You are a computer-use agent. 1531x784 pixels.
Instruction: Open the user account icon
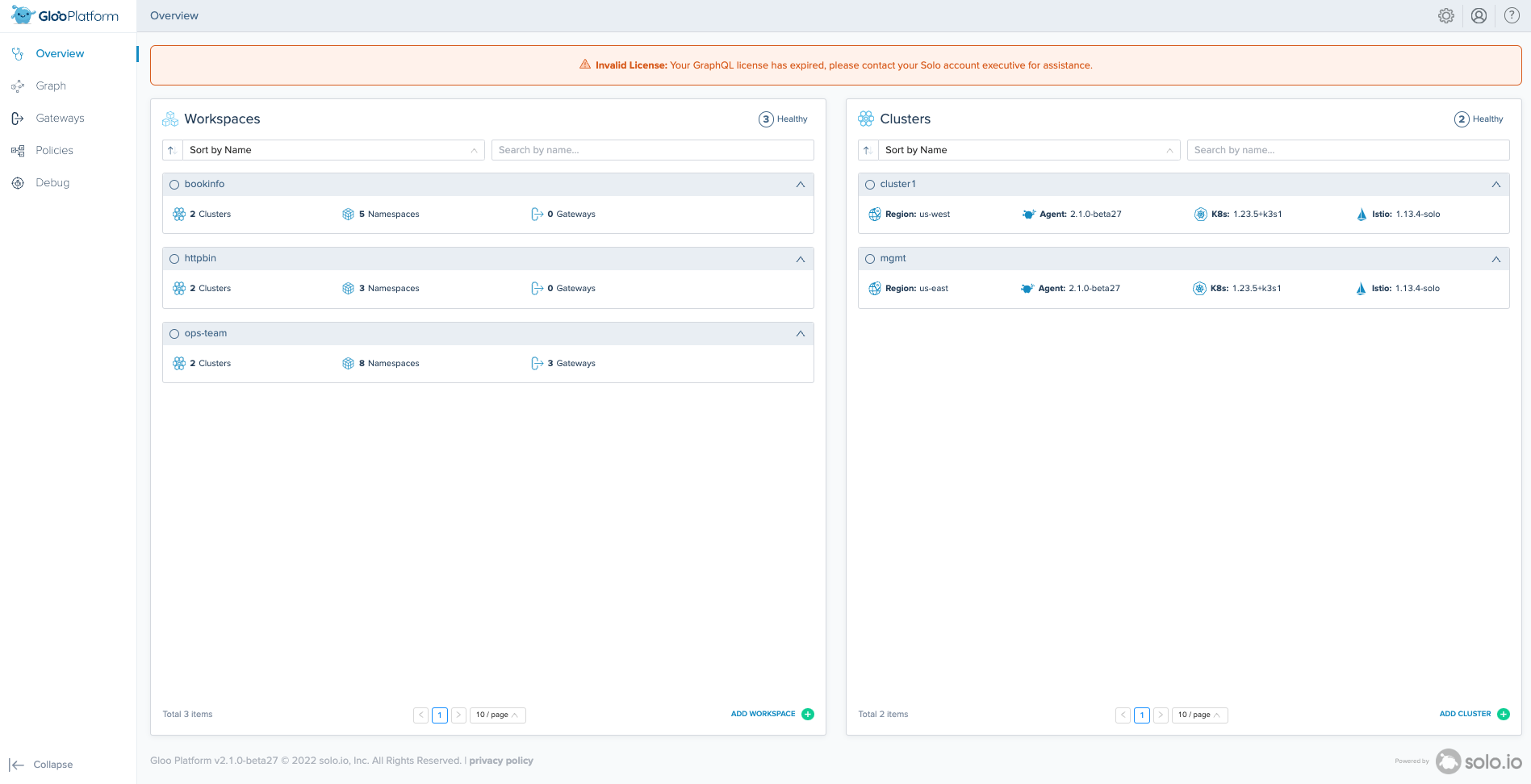point(1479,16)
